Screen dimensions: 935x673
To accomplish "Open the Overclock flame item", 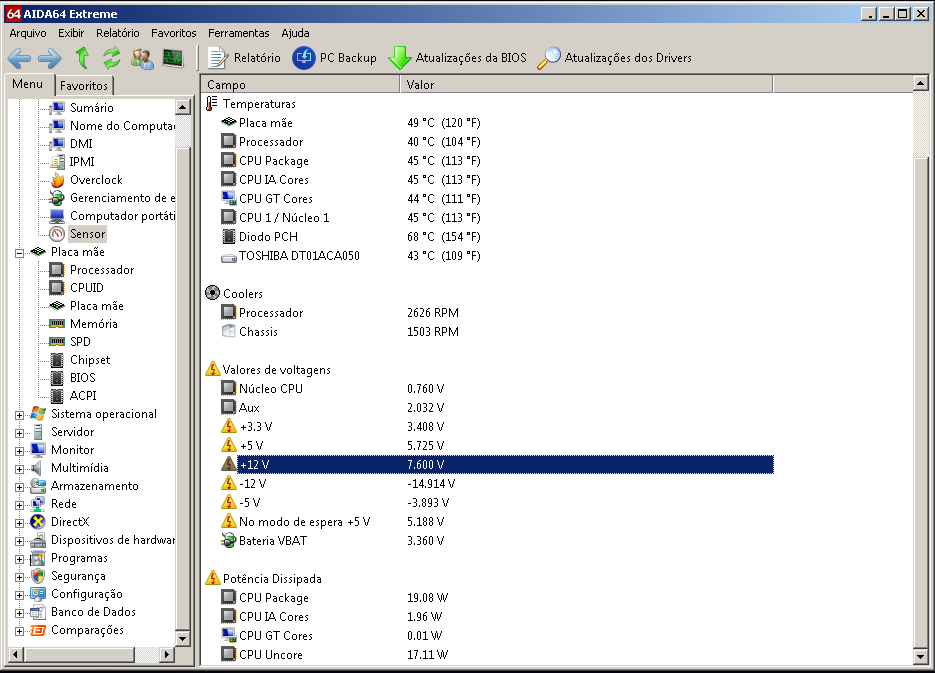I will point(96,179).
